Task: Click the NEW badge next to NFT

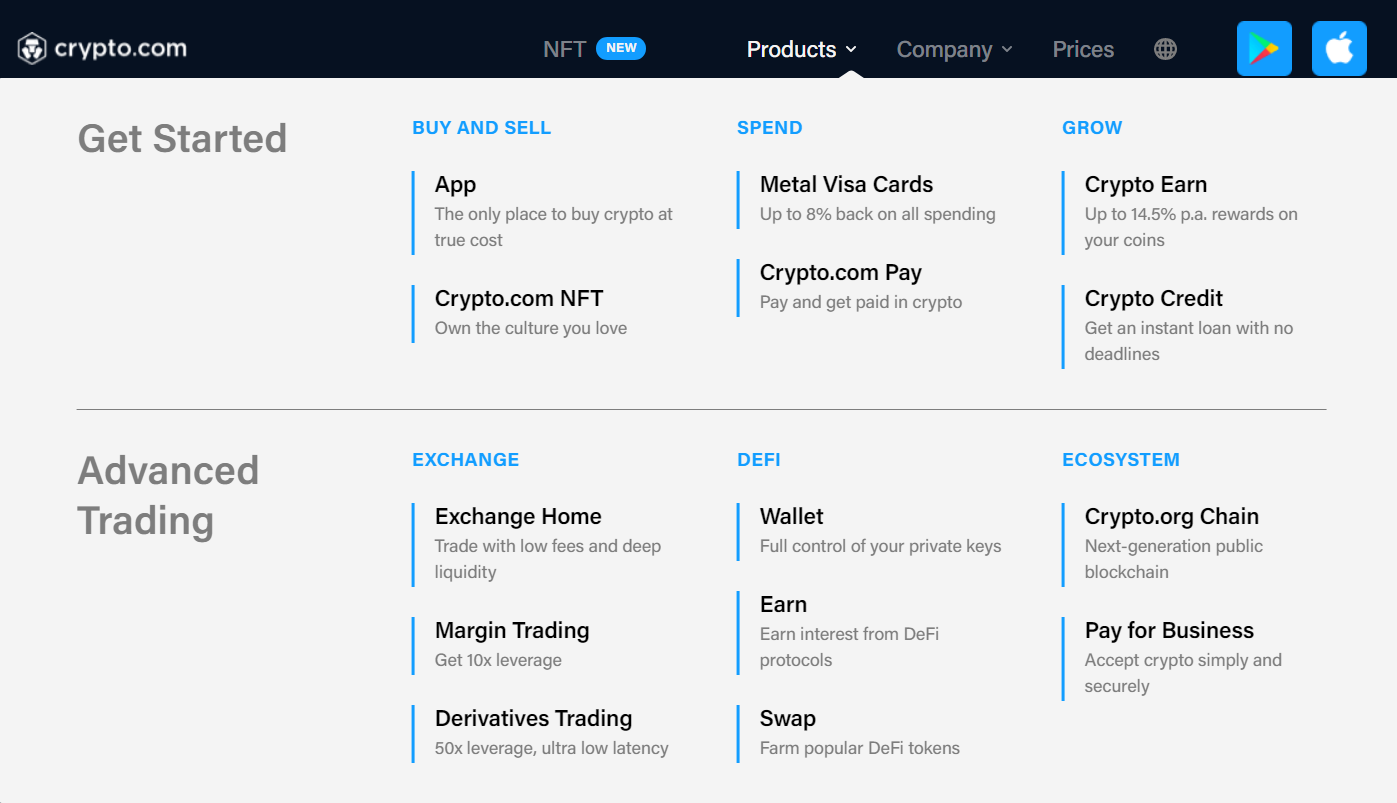Action: pyautogui.click(x=622, y=47)
